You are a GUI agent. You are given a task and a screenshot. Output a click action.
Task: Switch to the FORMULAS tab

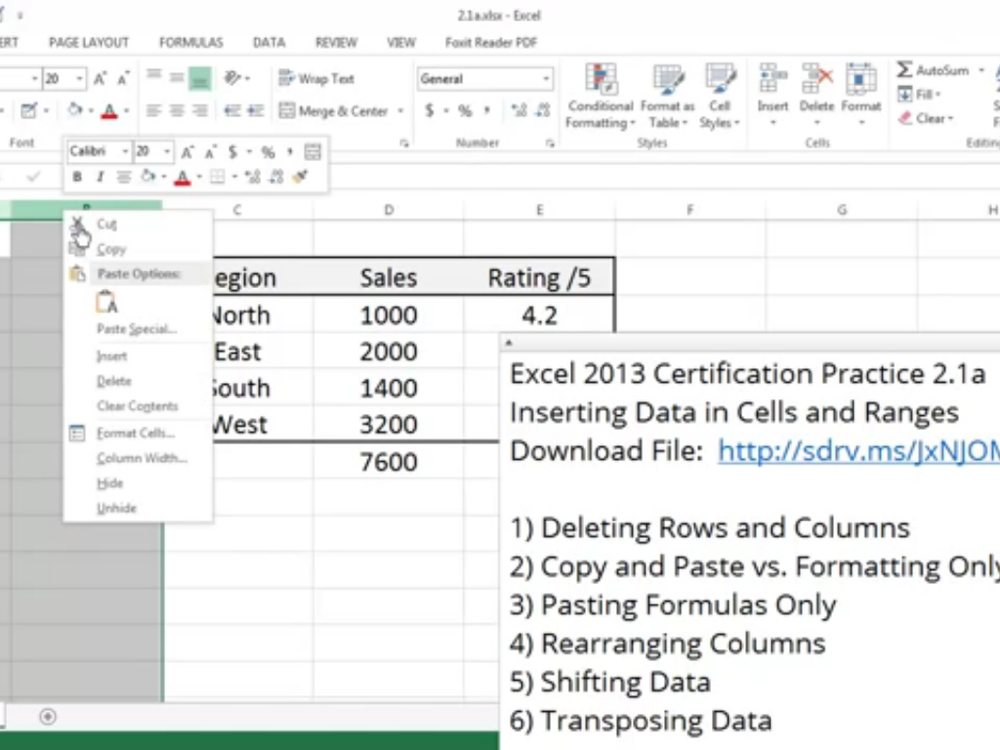(x=191, y=43)
